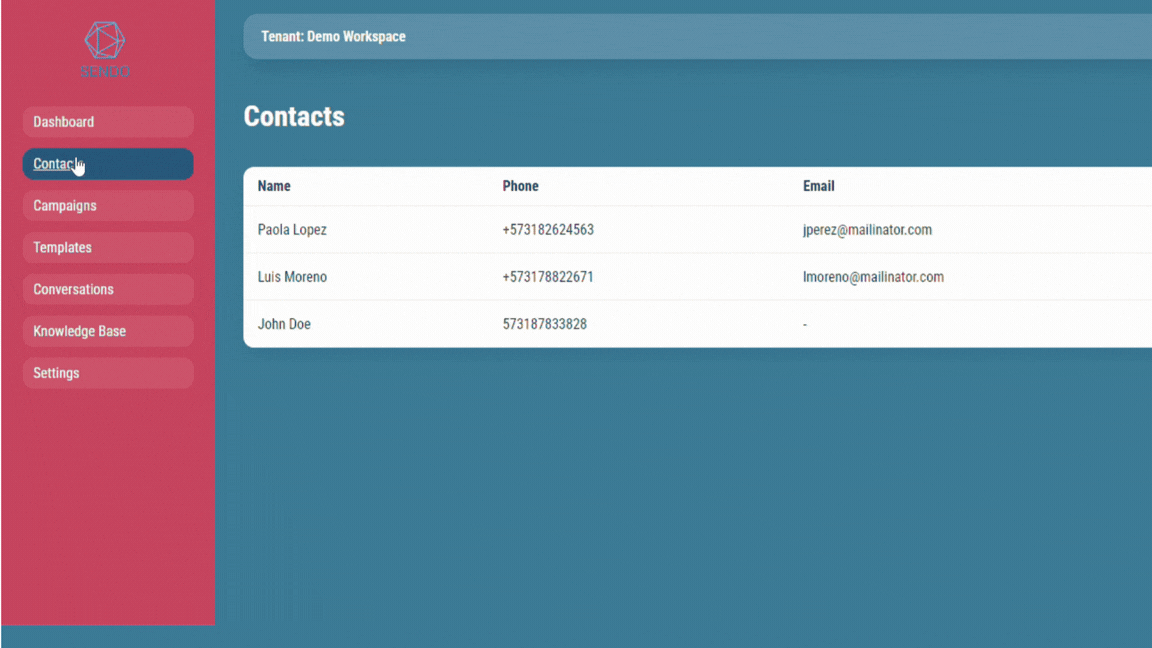Open Templates in the sidebar
The width and height of the screenshot is (1152, 648).
108,248
